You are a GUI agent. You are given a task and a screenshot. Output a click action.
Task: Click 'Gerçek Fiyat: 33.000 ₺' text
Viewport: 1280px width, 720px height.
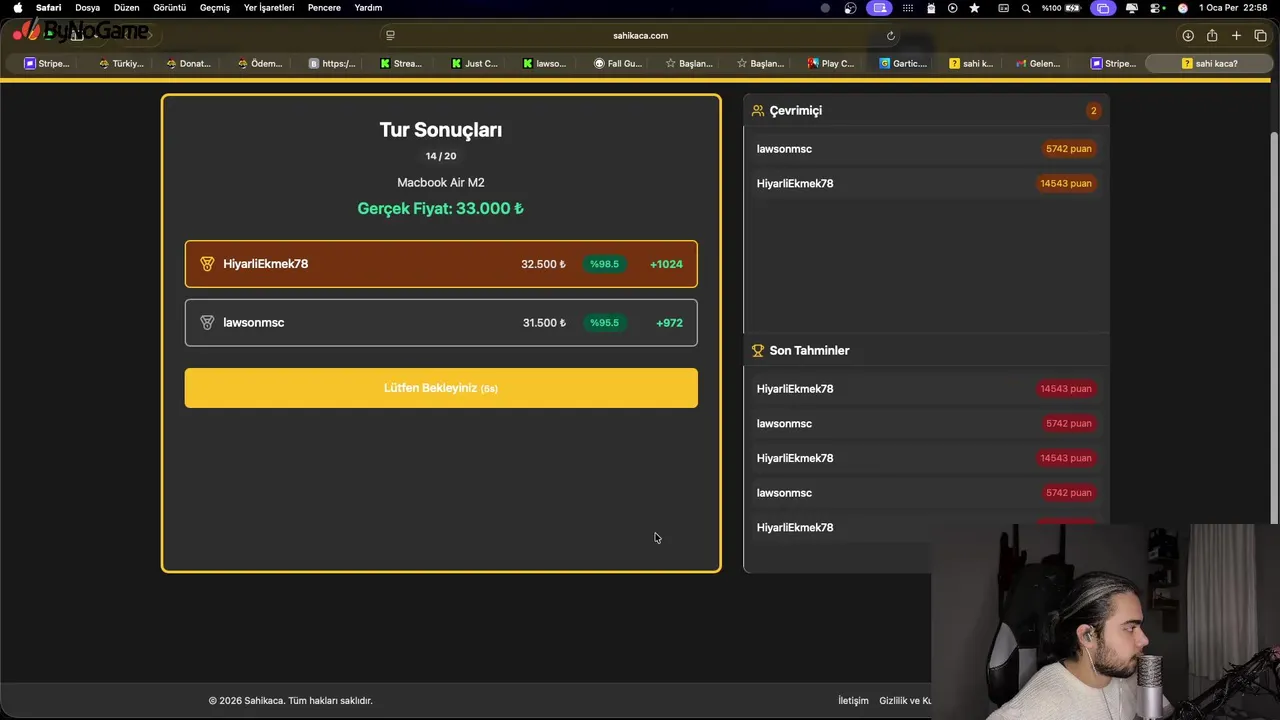441,208
